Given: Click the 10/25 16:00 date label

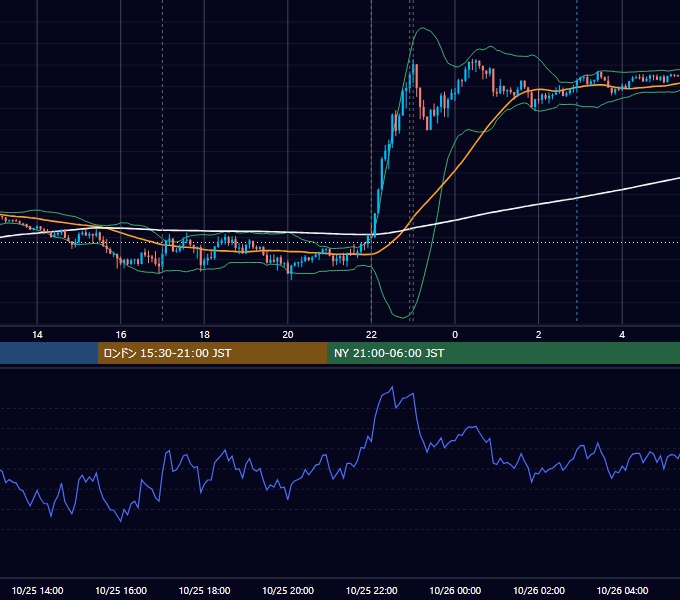Looking at the screenshot, I should click(x=121, y=590).
